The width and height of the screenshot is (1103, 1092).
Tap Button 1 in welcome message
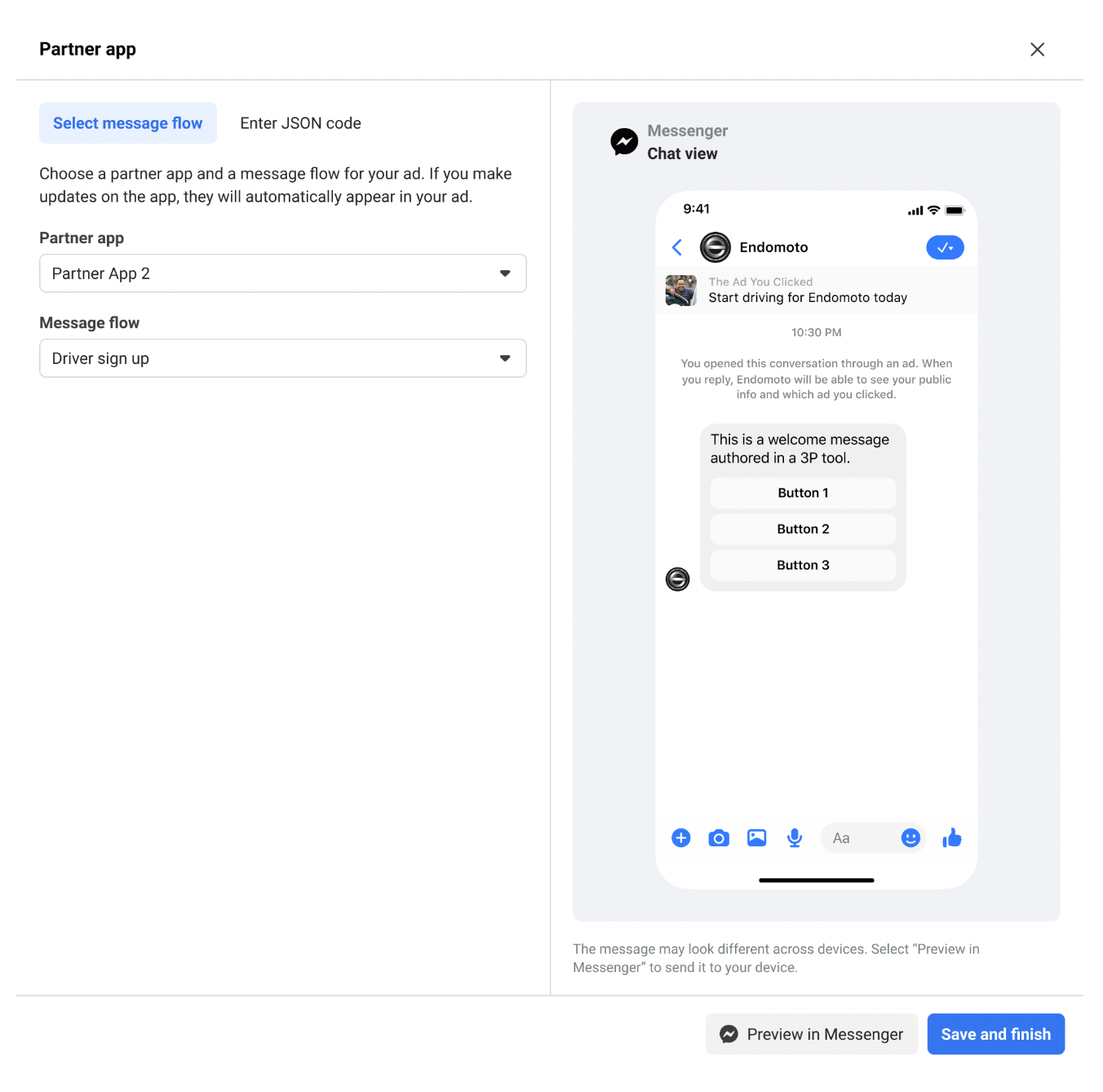point(804,493)
